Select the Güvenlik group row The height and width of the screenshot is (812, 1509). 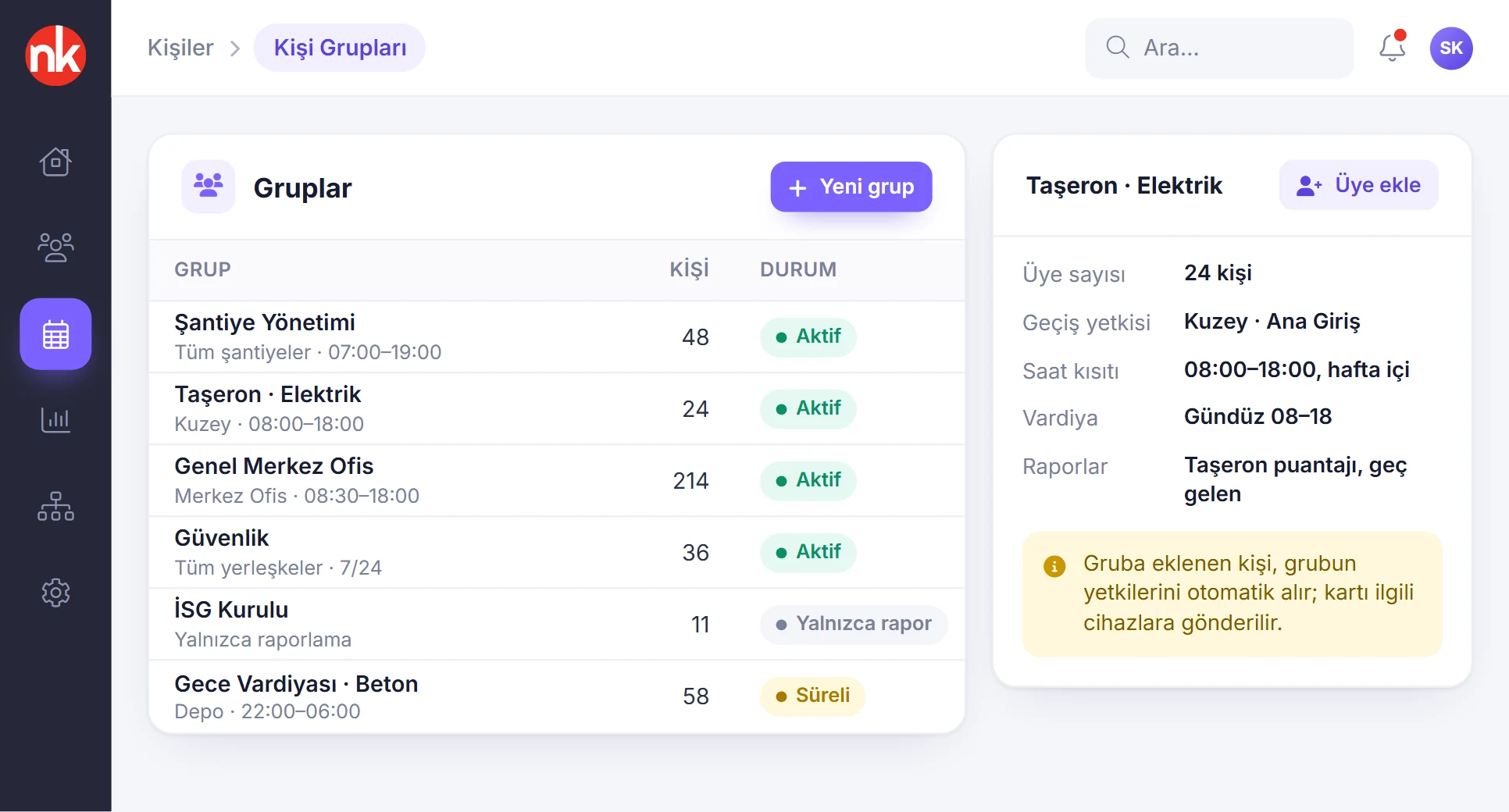(557, 553)
